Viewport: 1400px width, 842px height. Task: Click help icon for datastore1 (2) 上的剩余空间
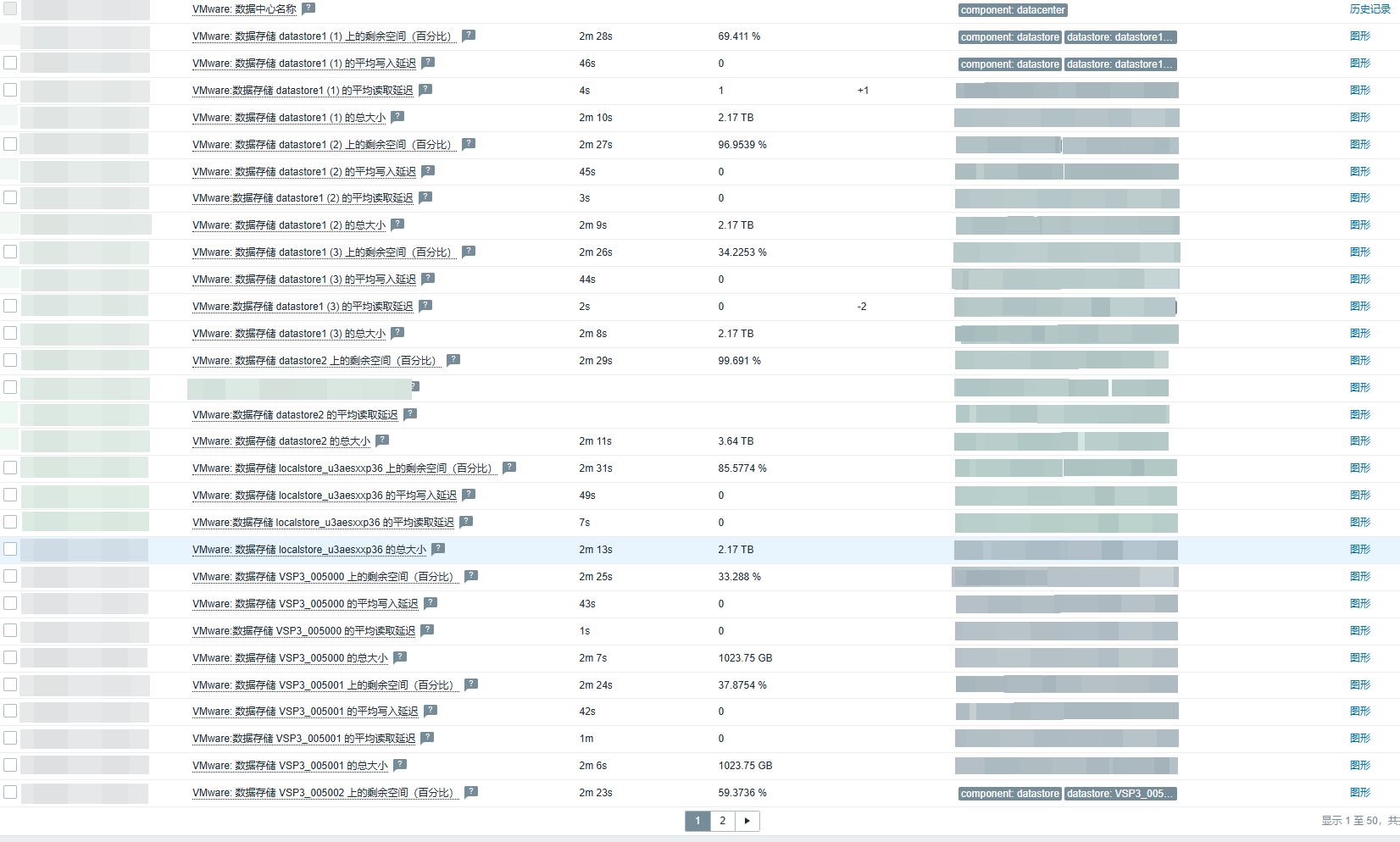pyautogui.click(x=468, y=144)
